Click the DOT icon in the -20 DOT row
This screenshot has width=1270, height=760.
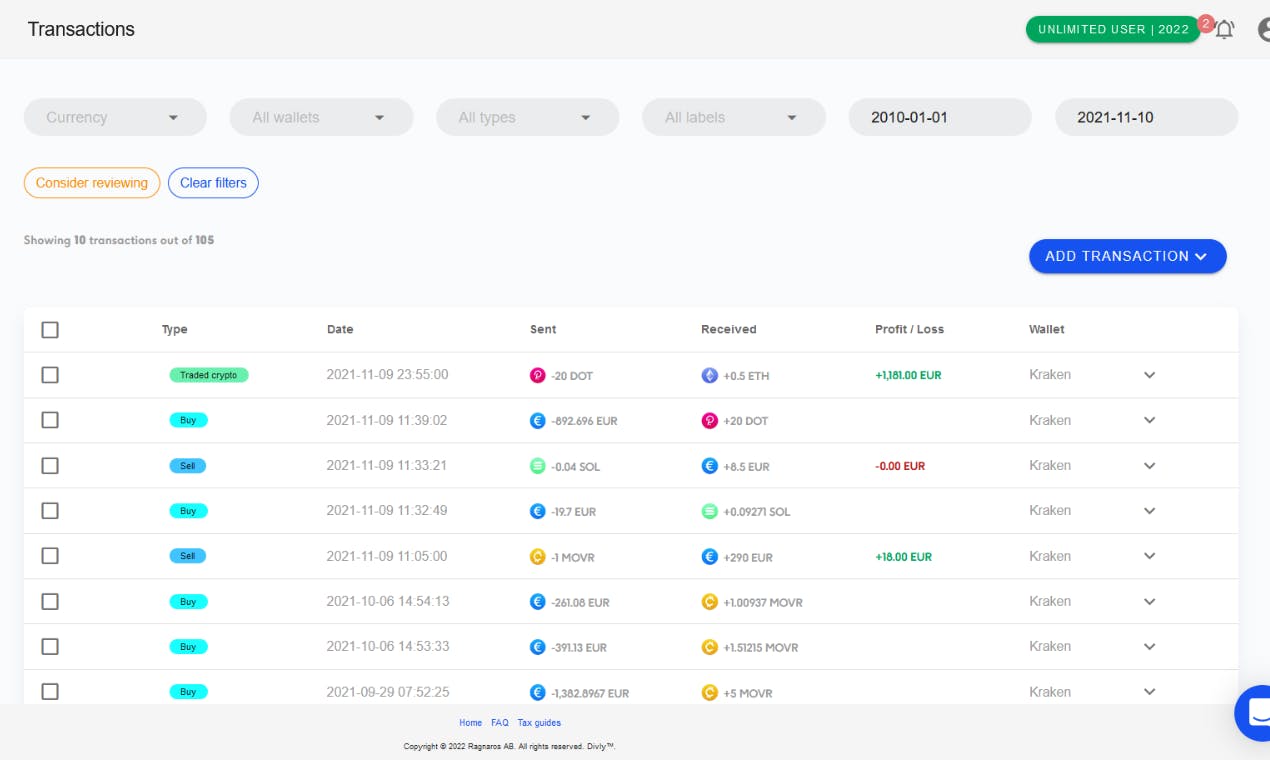click(x=538, y=376)
